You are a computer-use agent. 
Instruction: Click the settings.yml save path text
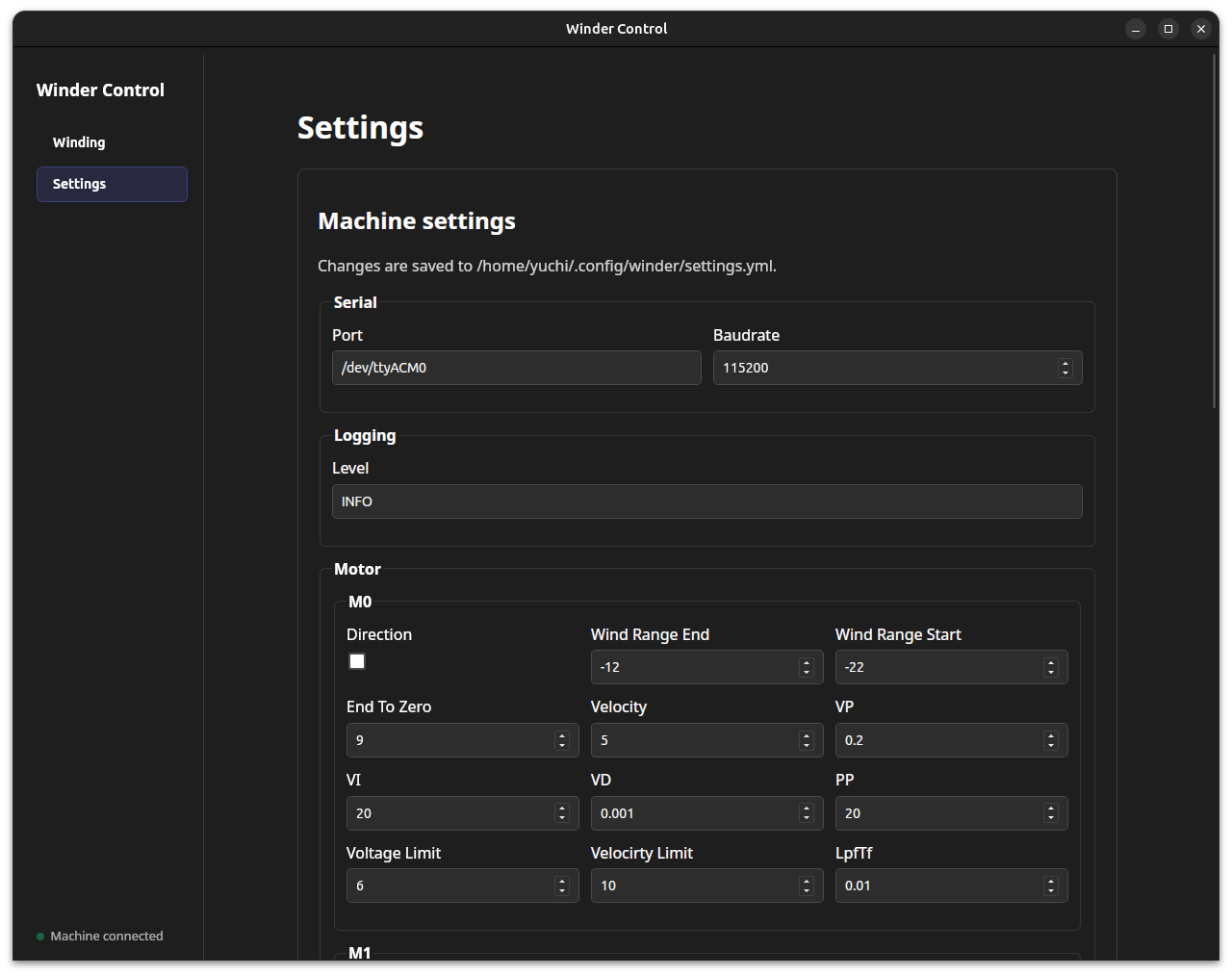click(547, 266)
